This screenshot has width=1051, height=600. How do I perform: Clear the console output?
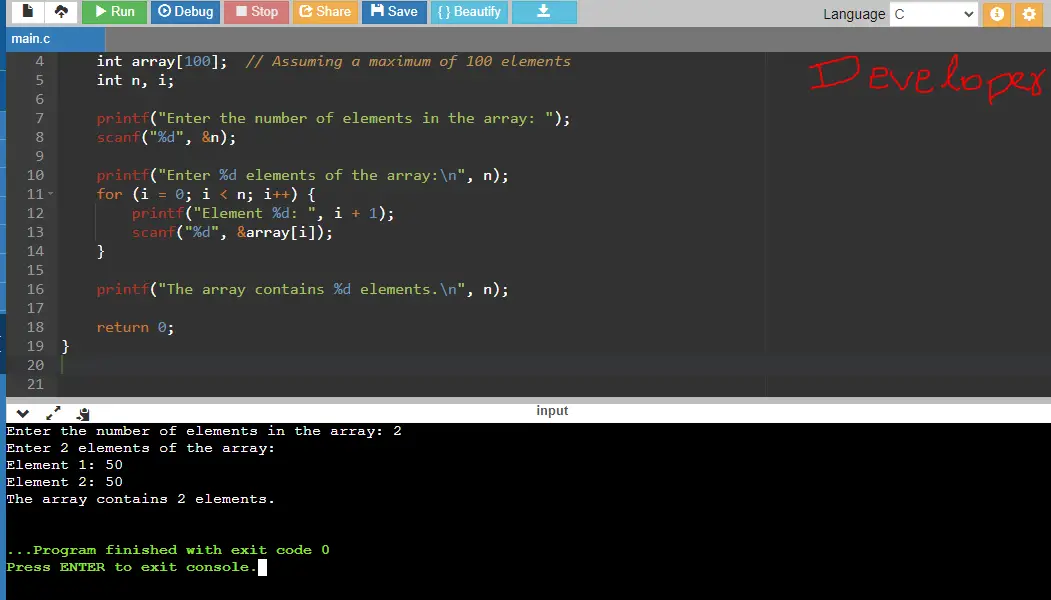tap(83, 413)
